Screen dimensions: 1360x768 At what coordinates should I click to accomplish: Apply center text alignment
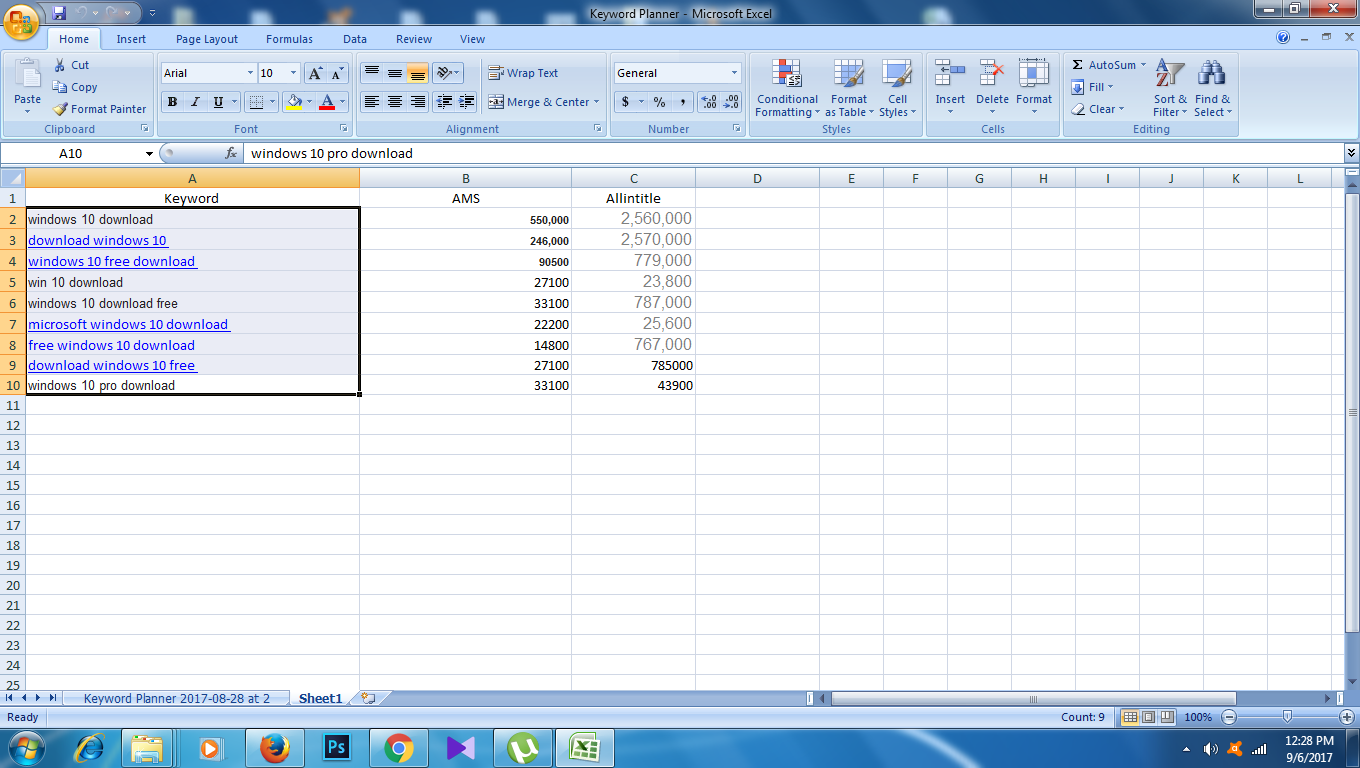pyautogui.click(x=395, y=102)
